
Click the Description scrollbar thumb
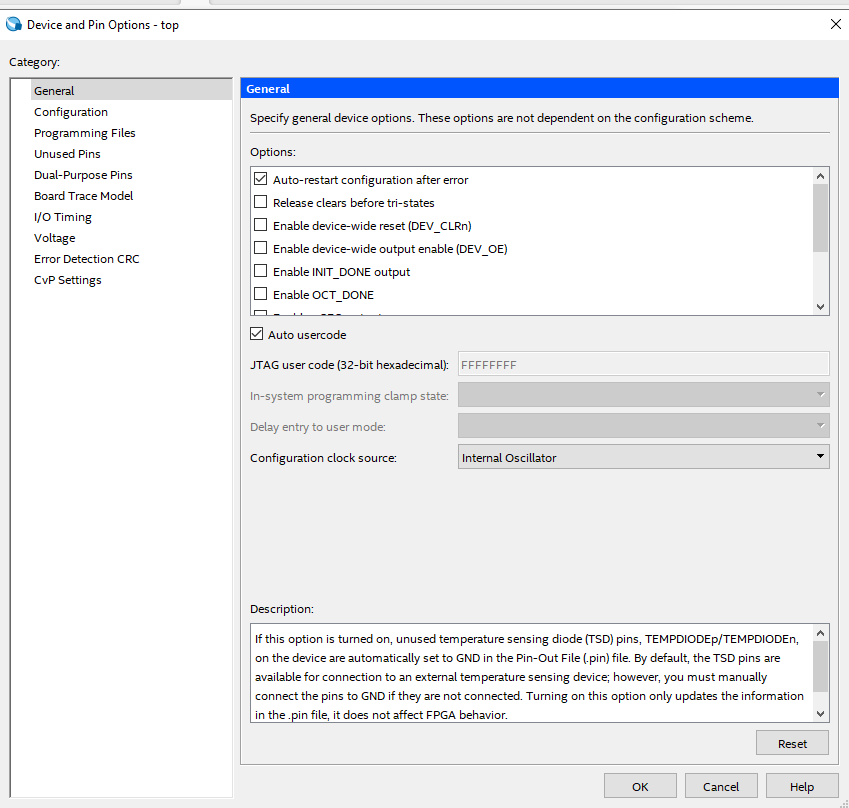coord(820,667)
